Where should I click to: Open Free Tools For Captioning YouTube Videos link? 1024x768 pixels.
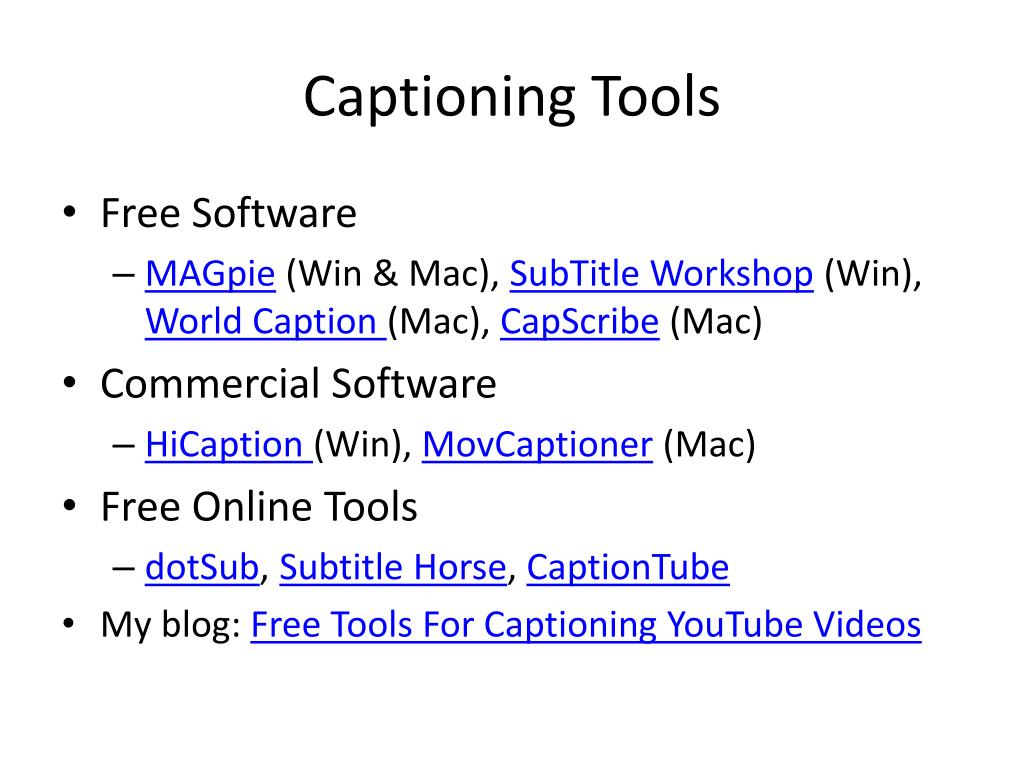click(586, 624)
